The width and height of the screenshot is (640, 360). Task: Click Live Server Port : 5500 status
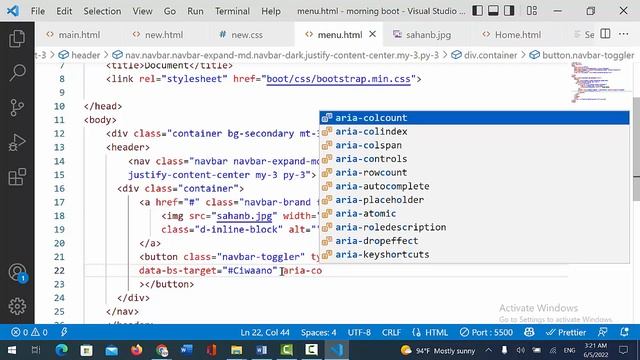pos(486,332)
